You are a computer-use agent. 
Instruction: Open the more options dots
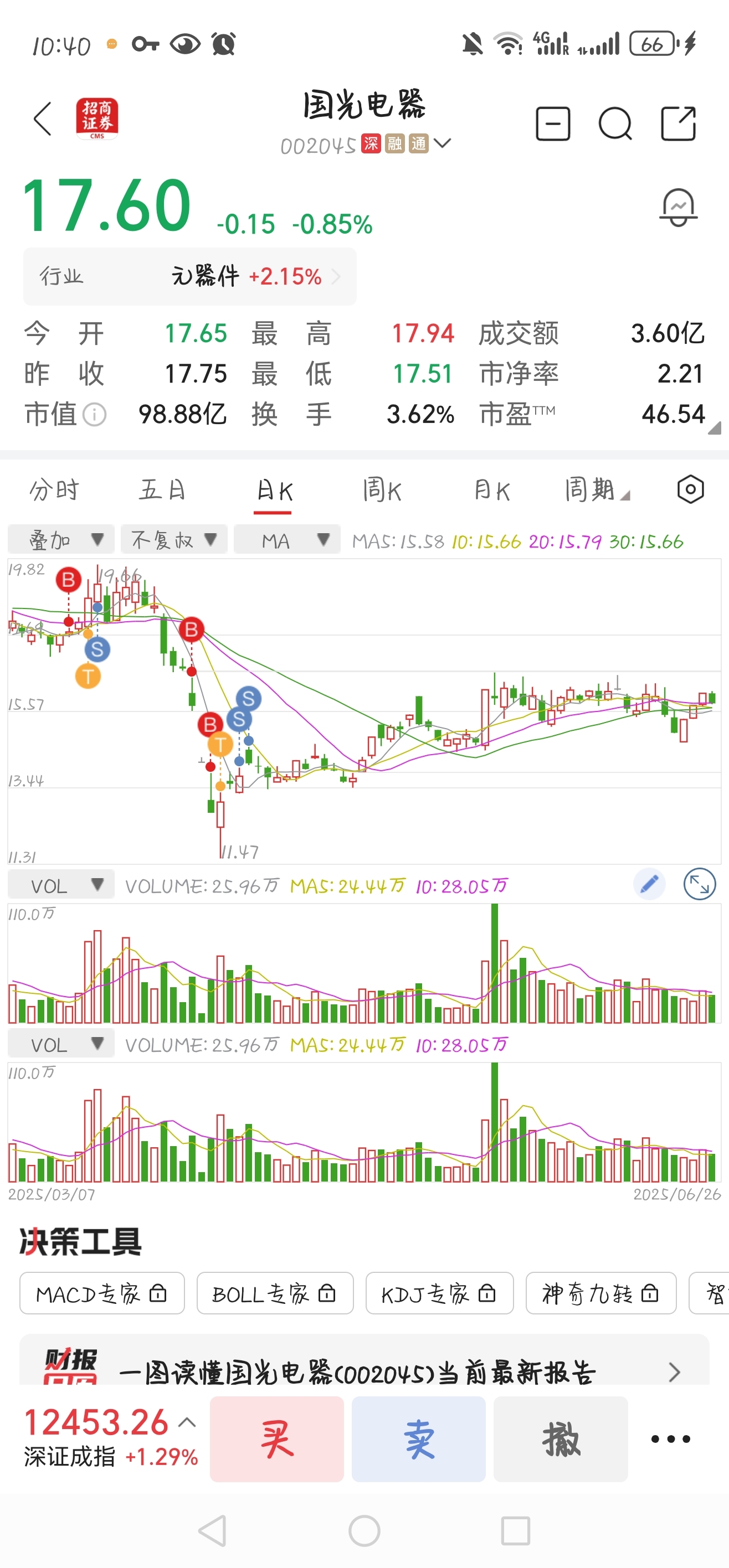[670, 1439]
